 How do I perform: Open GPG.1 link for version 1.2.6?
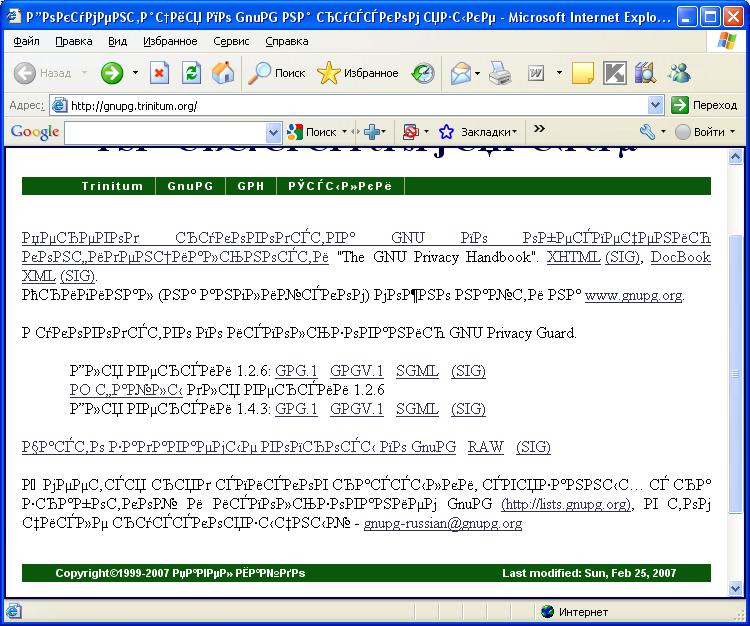pyautogui.click(x=296, y=371)
